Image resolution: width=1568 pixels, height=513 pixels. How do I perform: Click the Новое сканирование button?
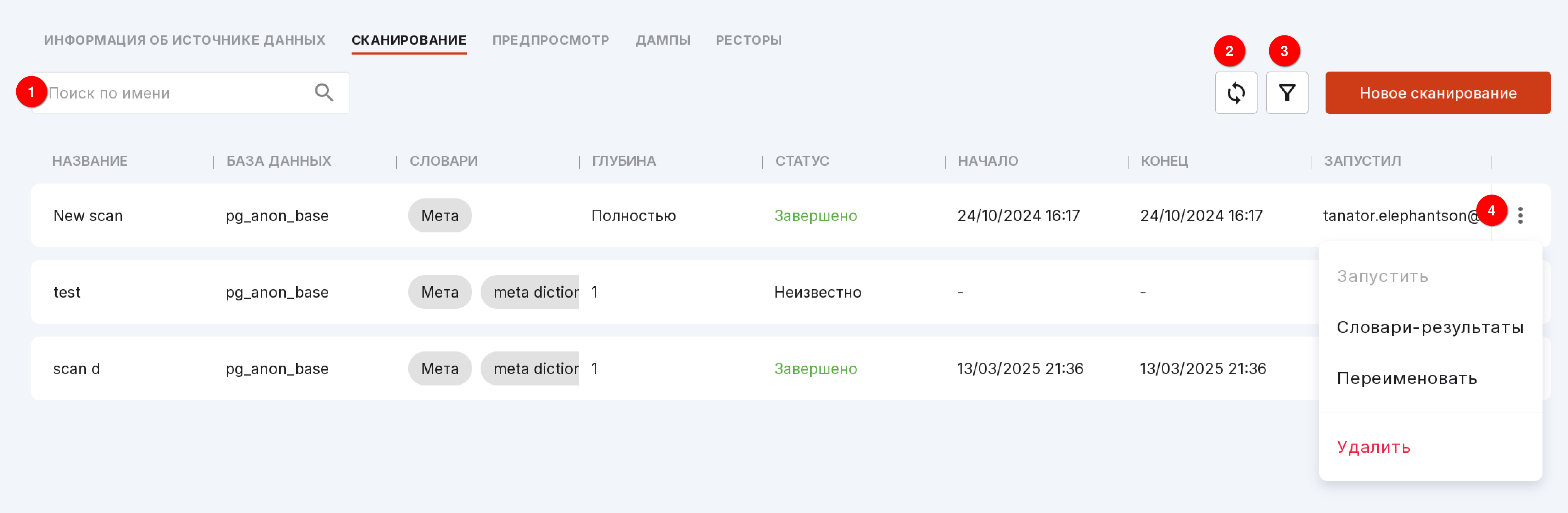(1437, 93)
